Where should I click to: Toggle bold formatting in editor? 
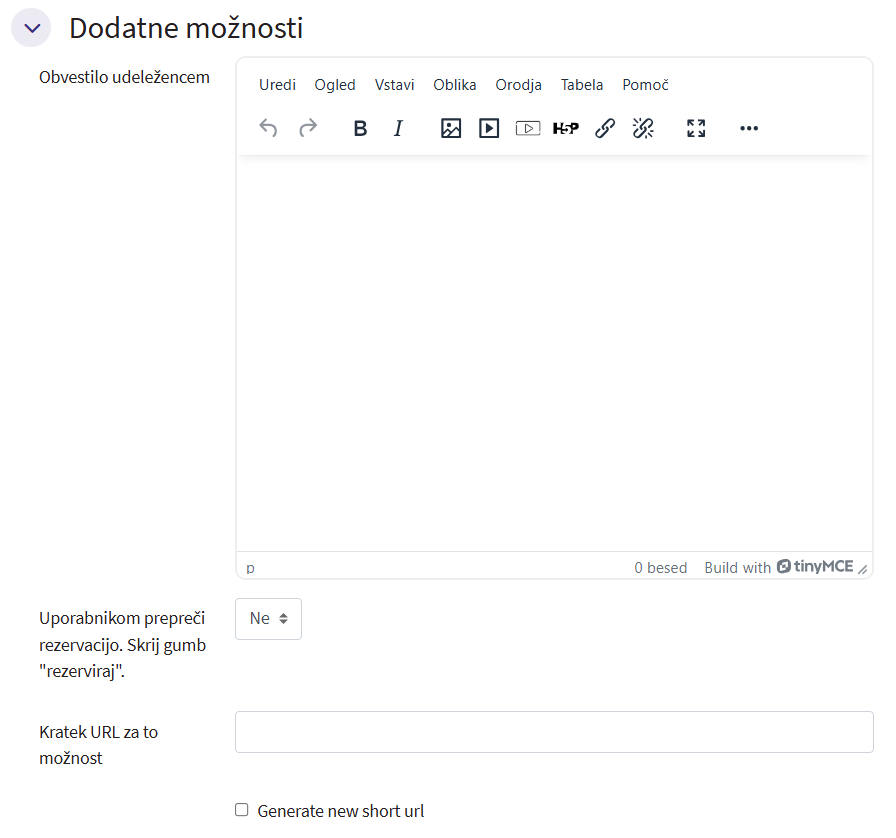(x=361, y=128)
